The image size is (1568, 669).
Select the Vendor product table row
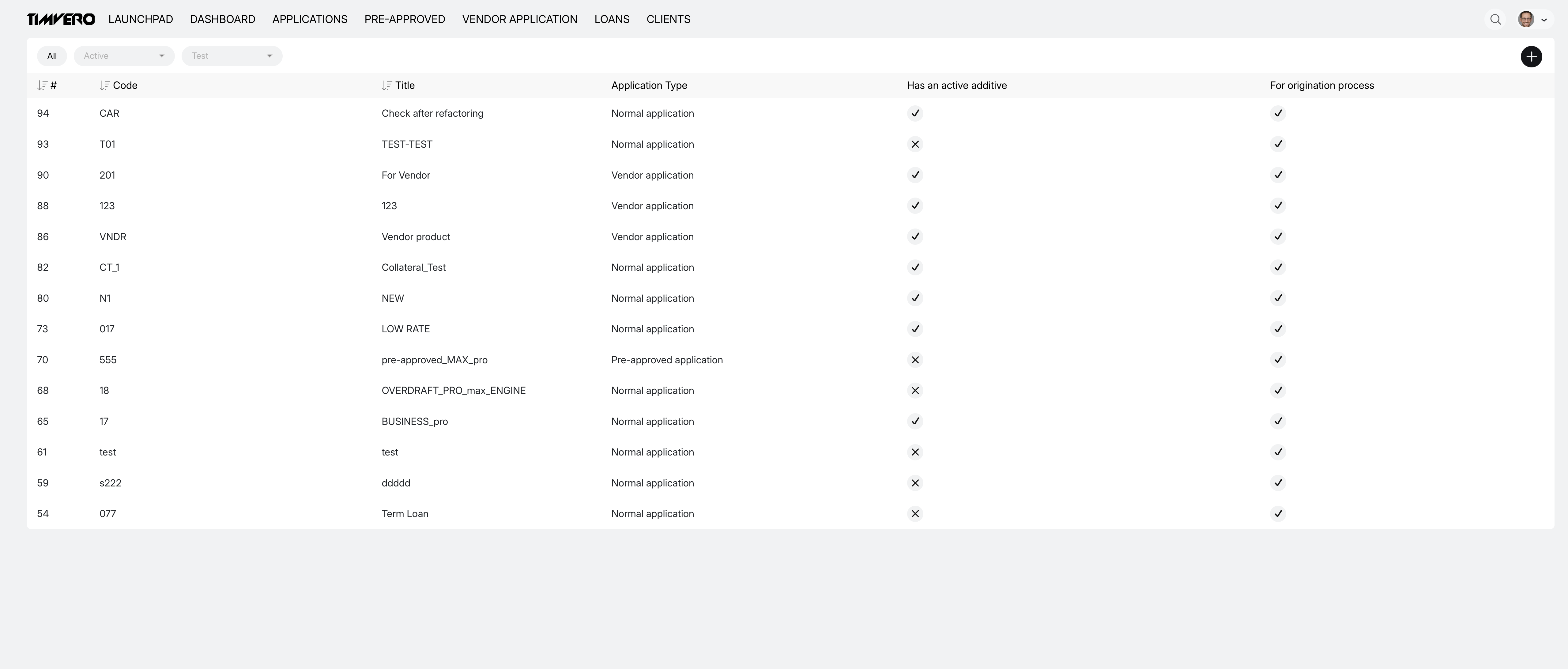(416, 237)
